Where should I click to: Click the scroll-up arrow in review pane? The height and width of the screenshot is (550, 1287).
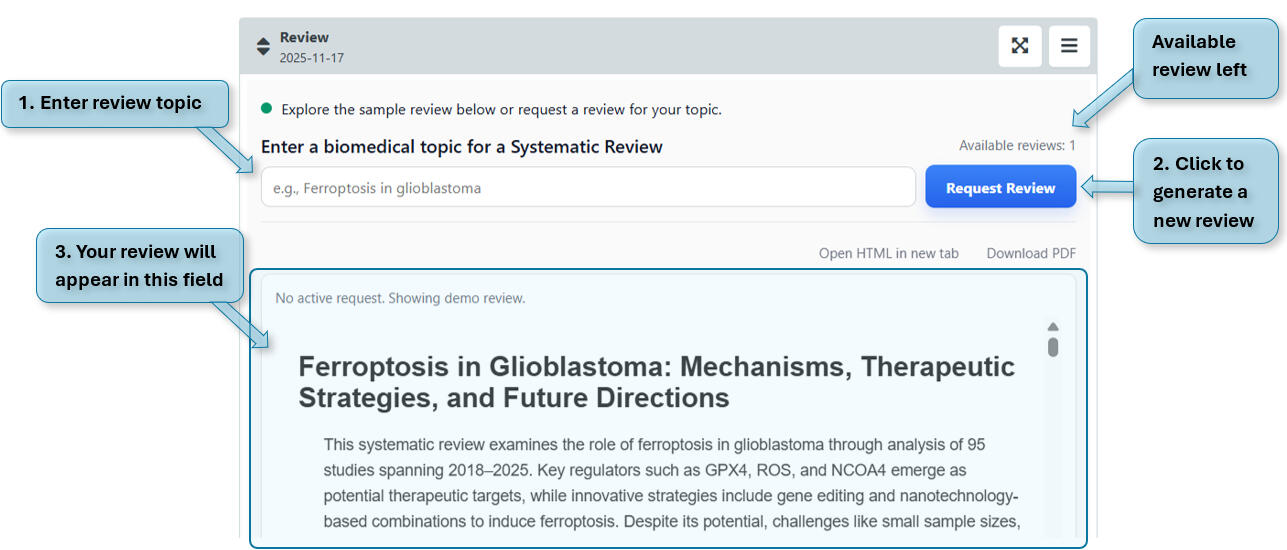coord(1053,327)
